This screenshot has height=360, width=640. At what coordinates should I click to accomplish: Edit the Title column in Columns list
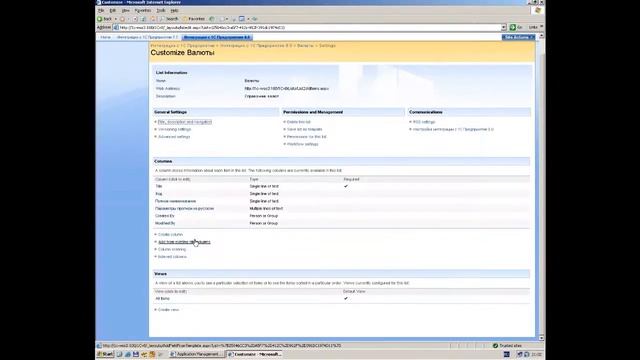158,186
